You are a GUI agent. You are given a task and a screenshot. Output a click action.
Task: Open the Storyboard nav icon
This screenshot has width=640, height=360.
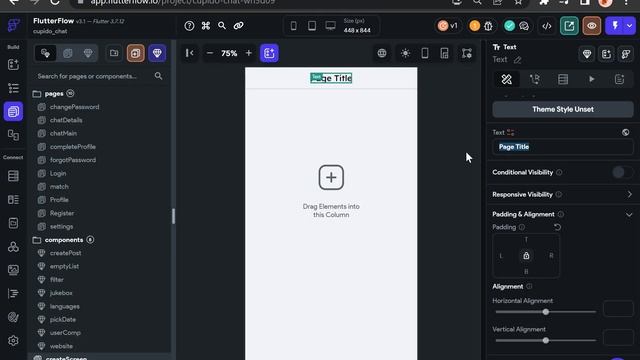13,135
